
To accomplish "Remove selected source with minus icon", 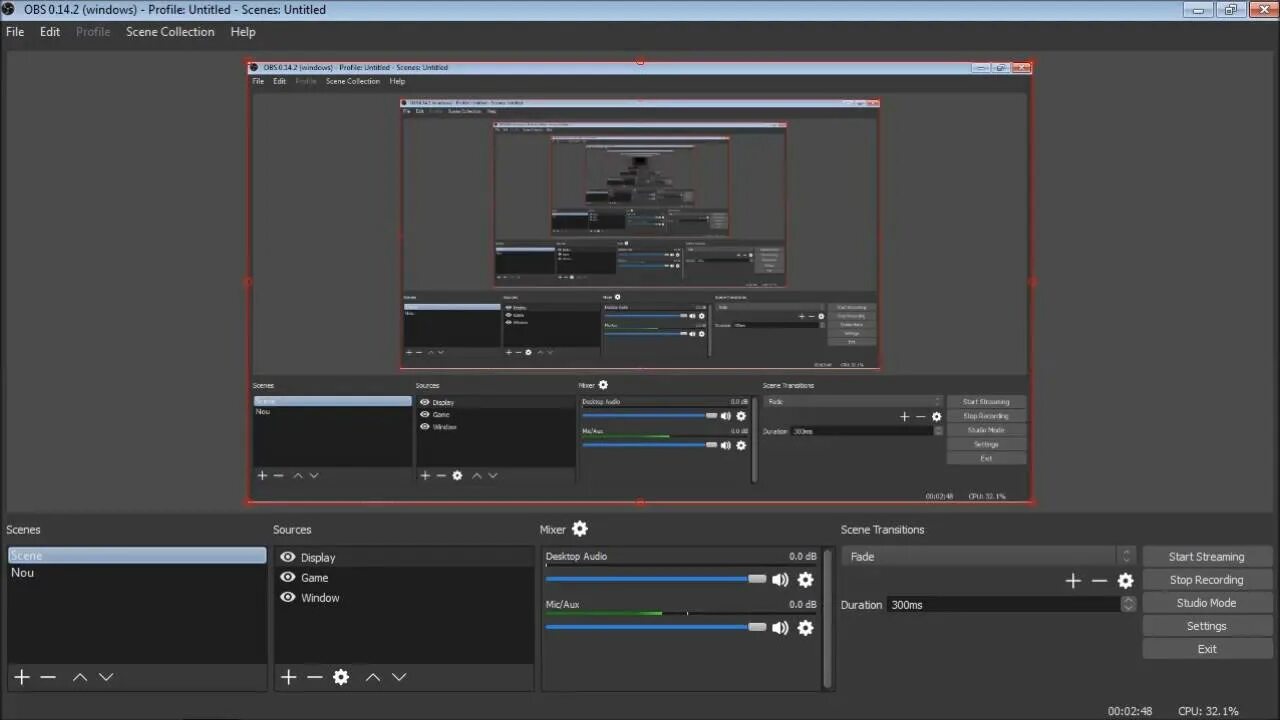I will (315, 677).
